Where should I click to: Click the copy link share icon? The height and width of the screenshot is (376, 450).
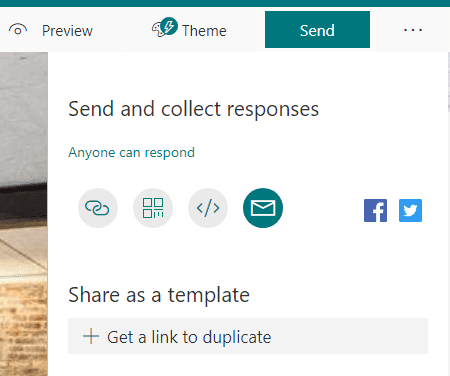(x=98, y=208)
